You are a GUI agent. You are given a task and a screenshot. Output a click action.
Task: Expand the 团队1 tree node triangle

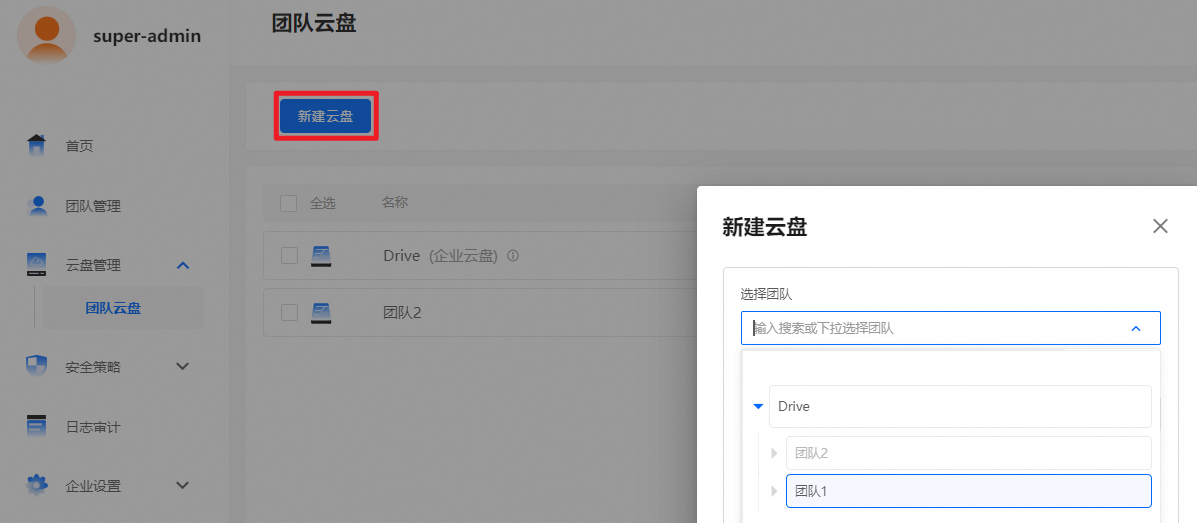774,491
